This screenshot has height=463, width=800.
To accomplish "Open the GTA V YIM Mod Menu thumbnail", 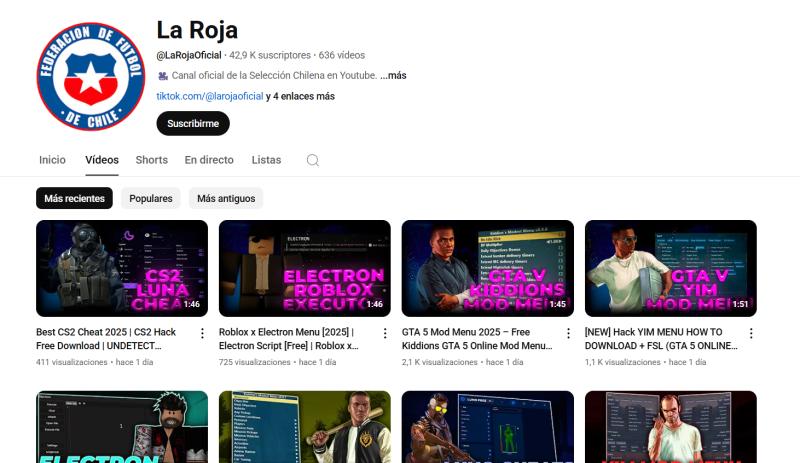I will pyautogui.click(x=670, y=269).
